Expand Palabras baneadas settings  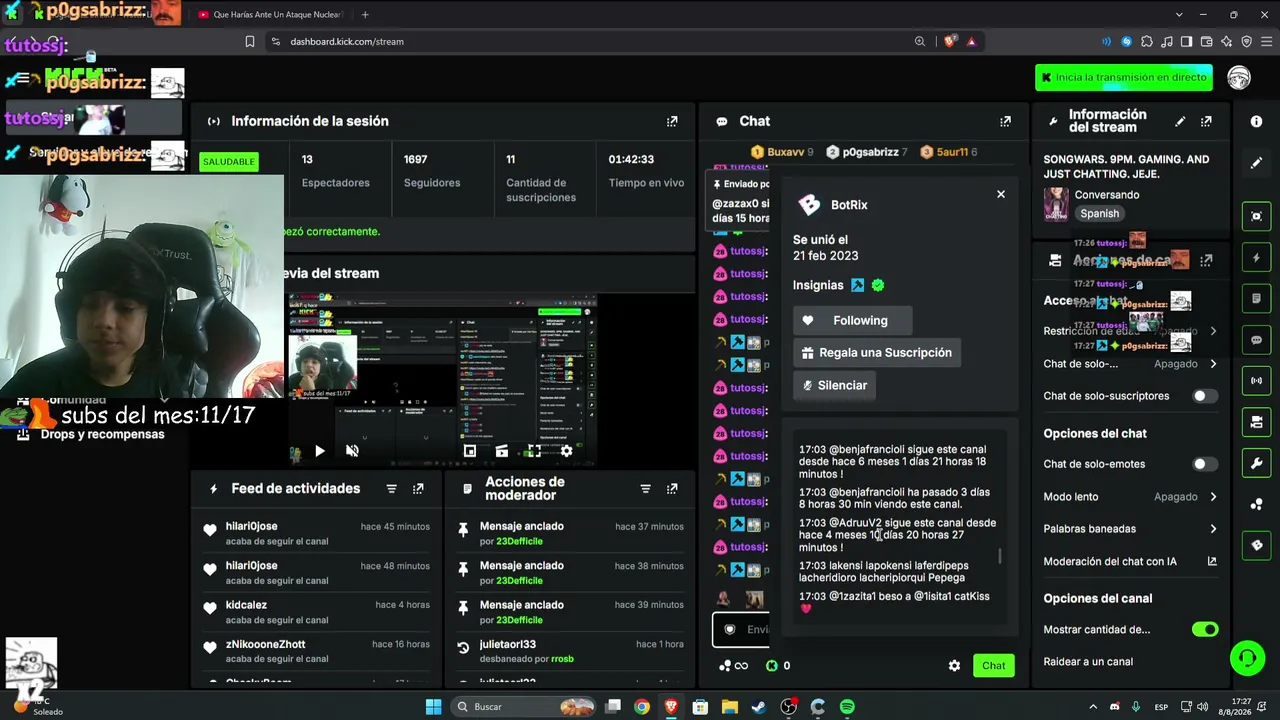1213,529
